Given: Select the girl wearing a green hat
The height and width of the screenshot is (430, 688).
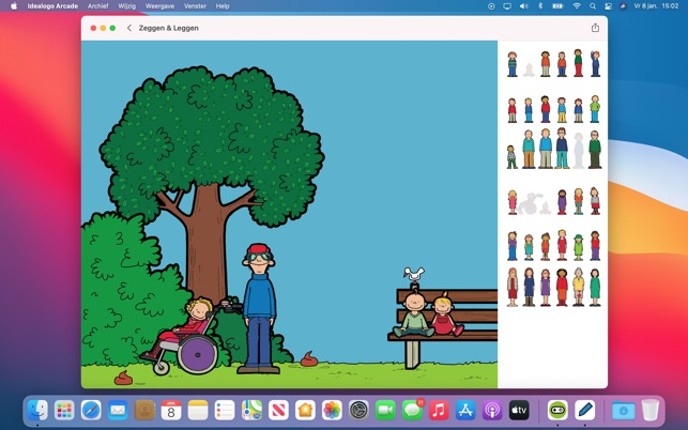Looking at the screenshot, I should [578, 247].
